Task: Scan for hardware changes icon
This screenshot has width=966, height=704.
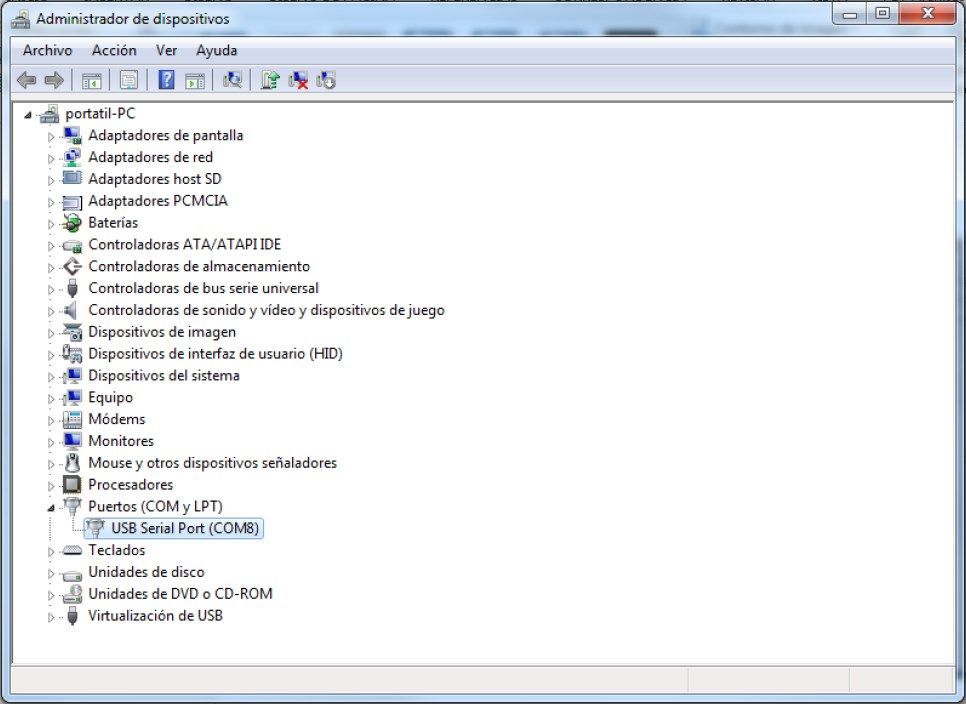Action: click(232, 80)
